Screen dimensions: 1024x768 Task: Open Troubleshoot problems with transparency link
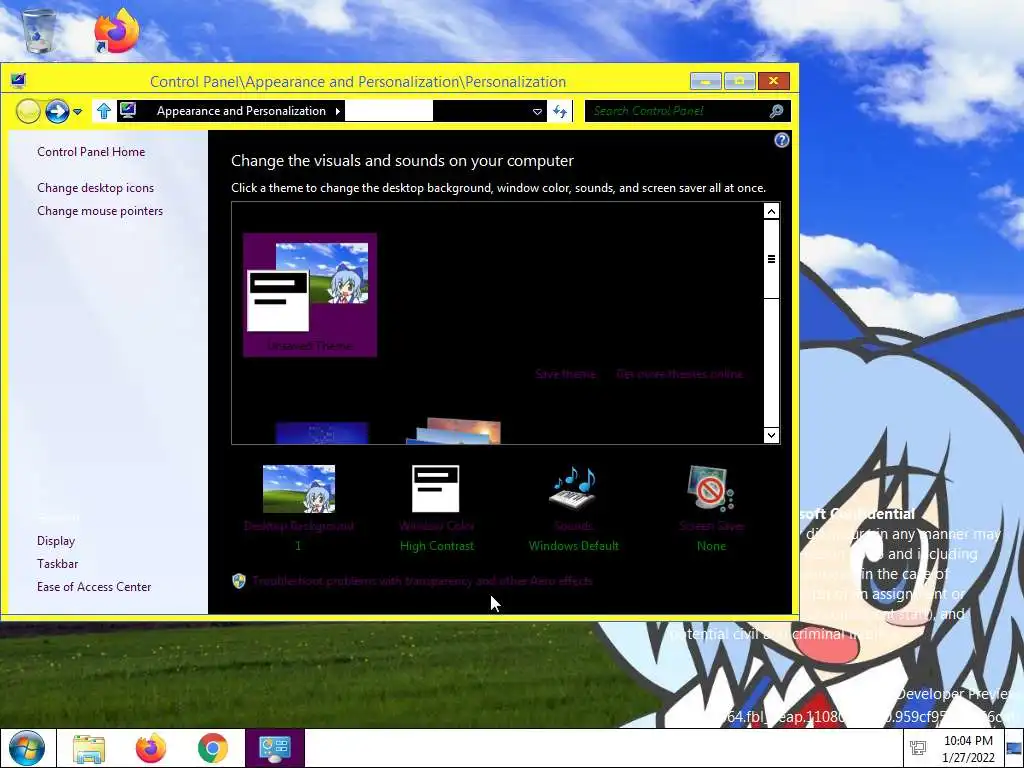[x=422, y=581]
